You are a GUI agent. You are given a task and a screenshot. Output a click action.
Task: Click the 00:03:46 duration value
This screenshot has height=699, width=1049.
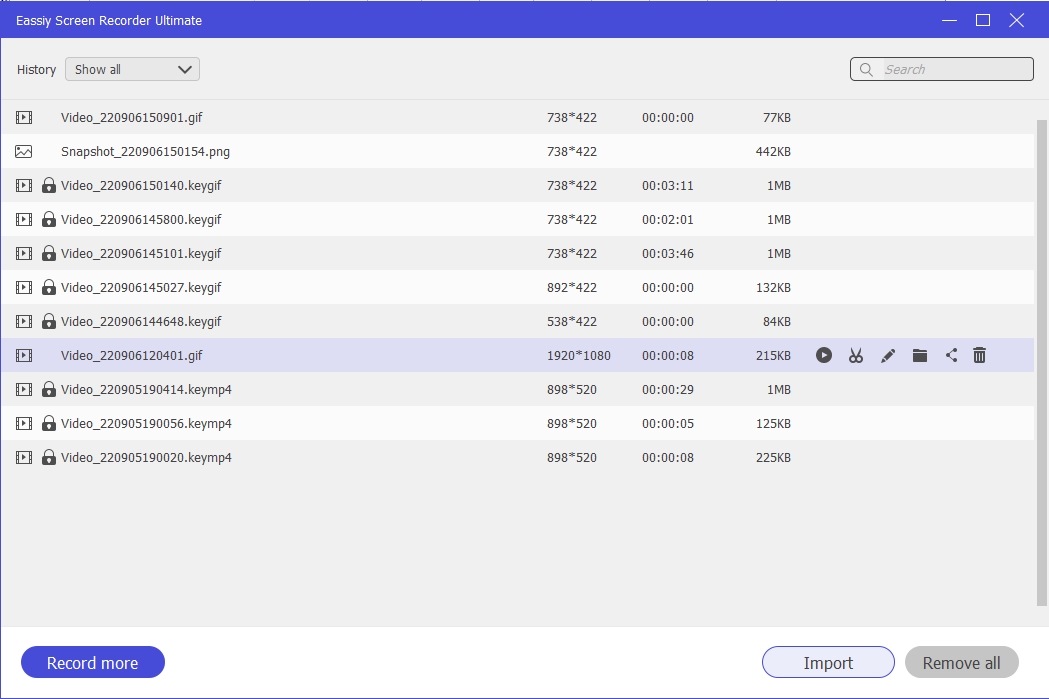[x=668, y=254]
